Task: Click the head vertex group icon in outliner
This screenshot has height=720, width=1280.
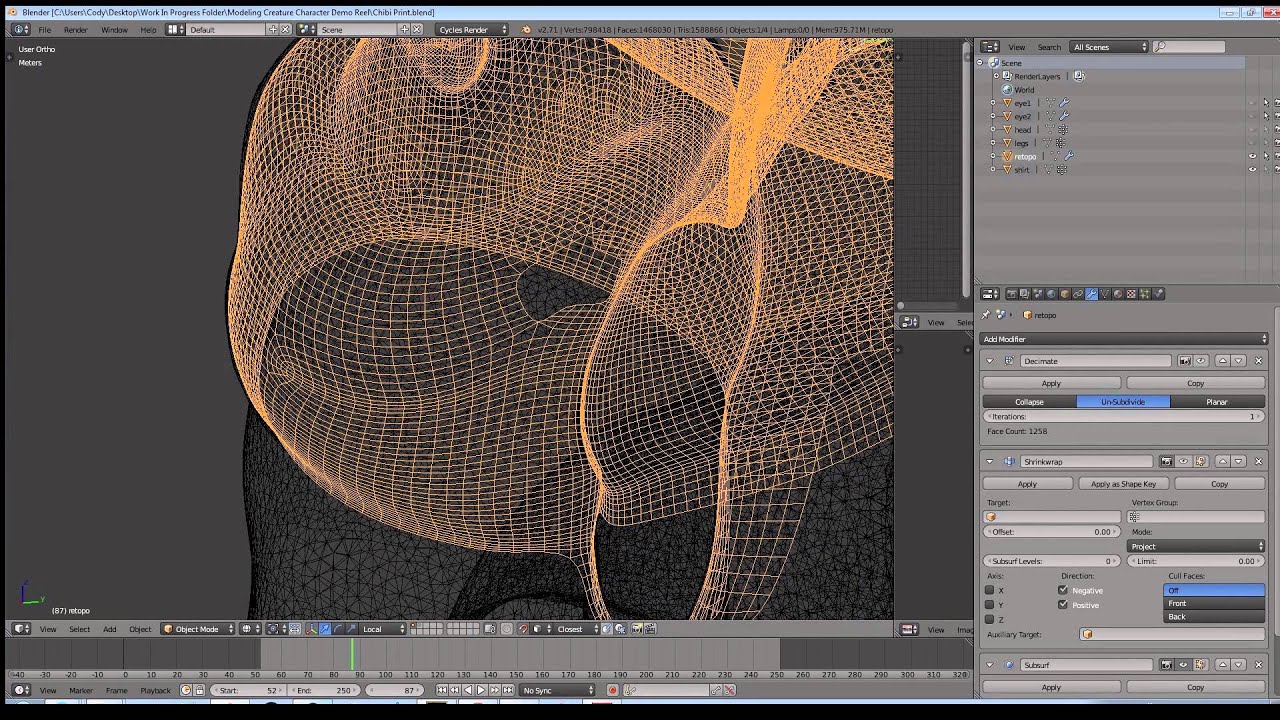Action: point(1063,129)
